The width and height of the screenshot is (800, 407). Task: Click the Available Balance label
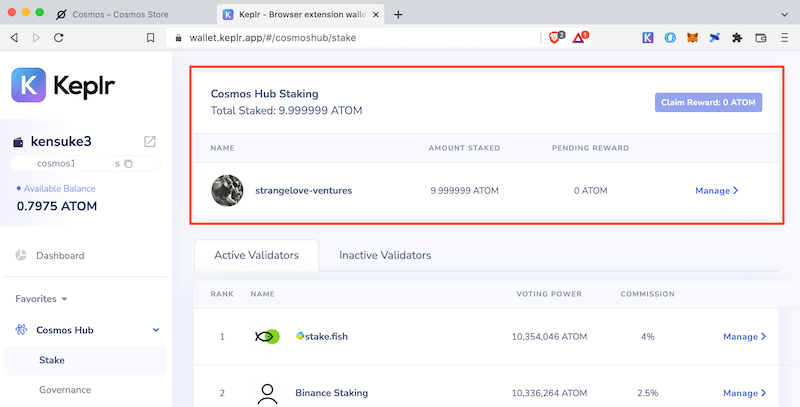click(x=59, y=188)
